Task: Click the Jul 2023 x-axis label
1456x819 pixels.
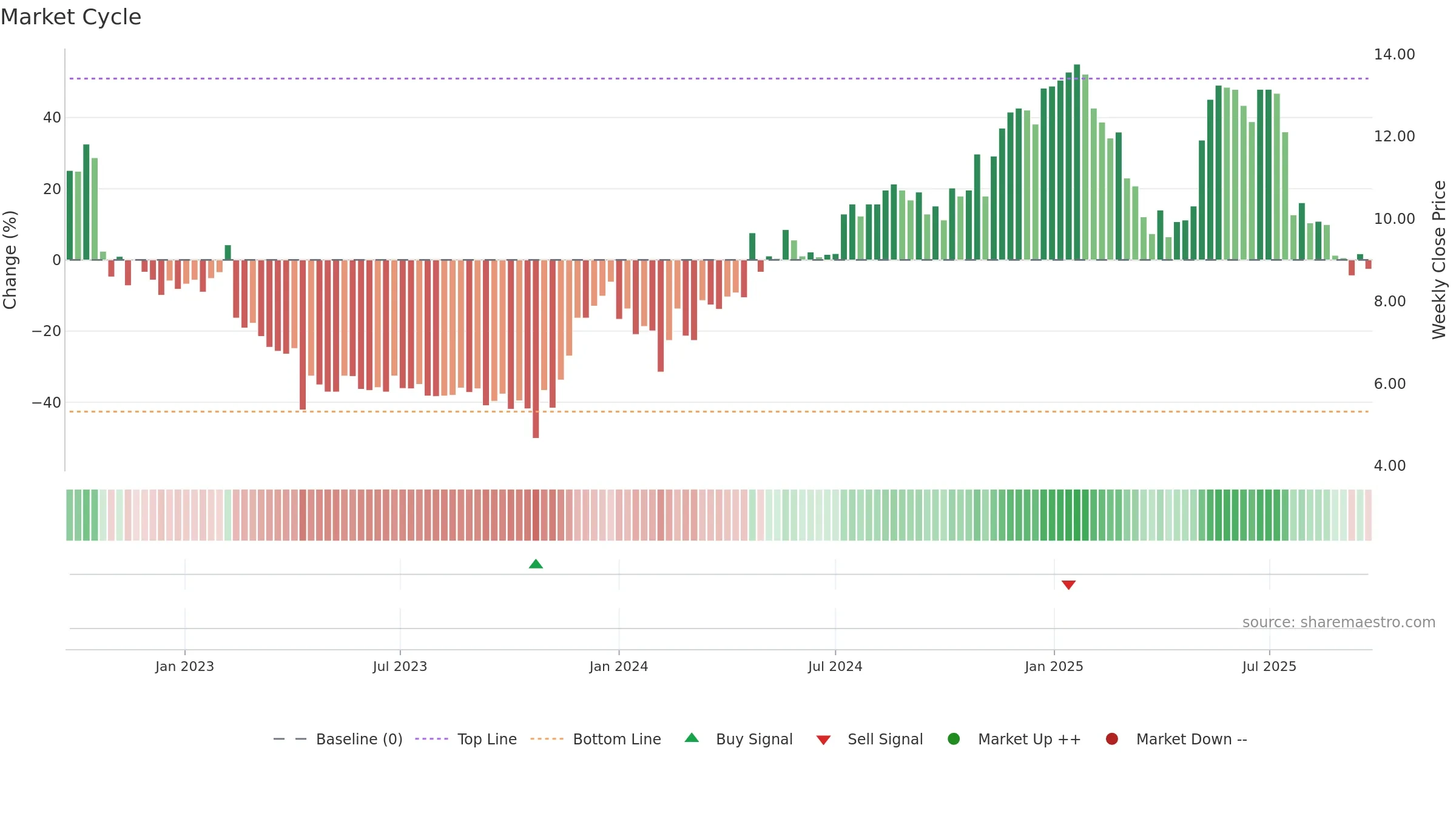Action: click(400, 667)
